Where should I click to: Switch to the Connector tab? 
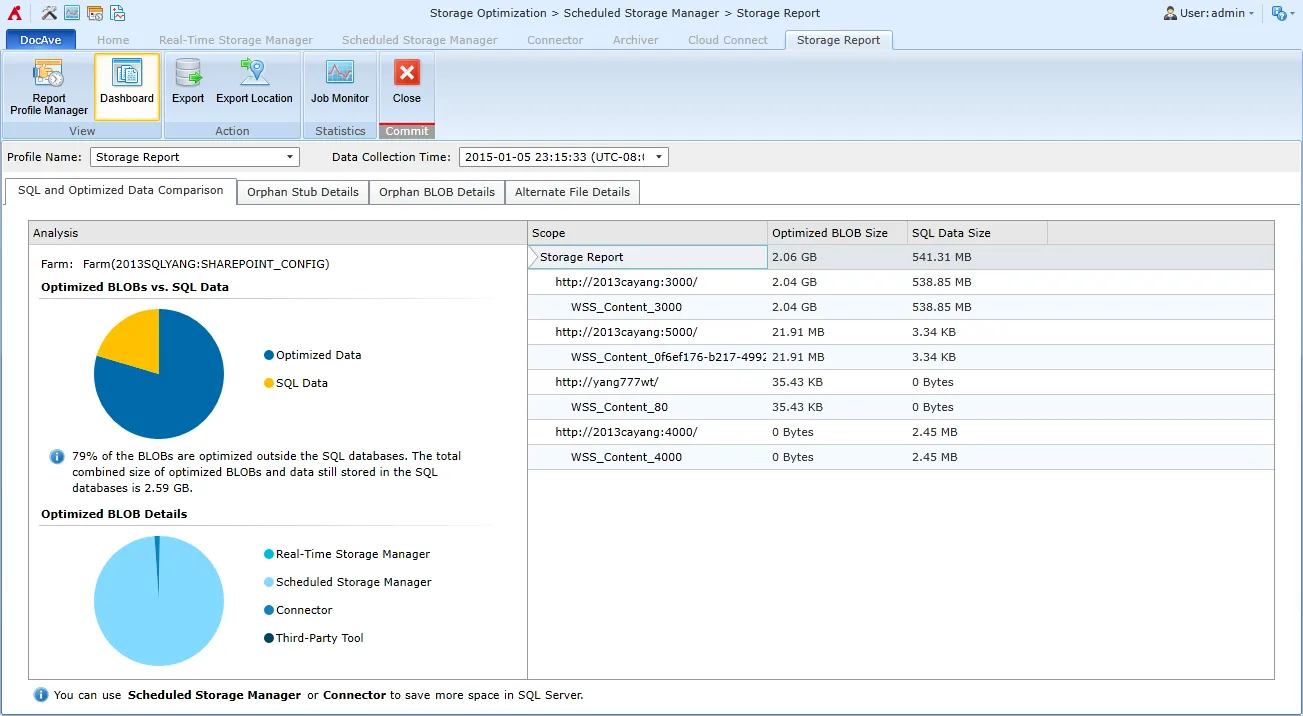[x=555, y=40]
